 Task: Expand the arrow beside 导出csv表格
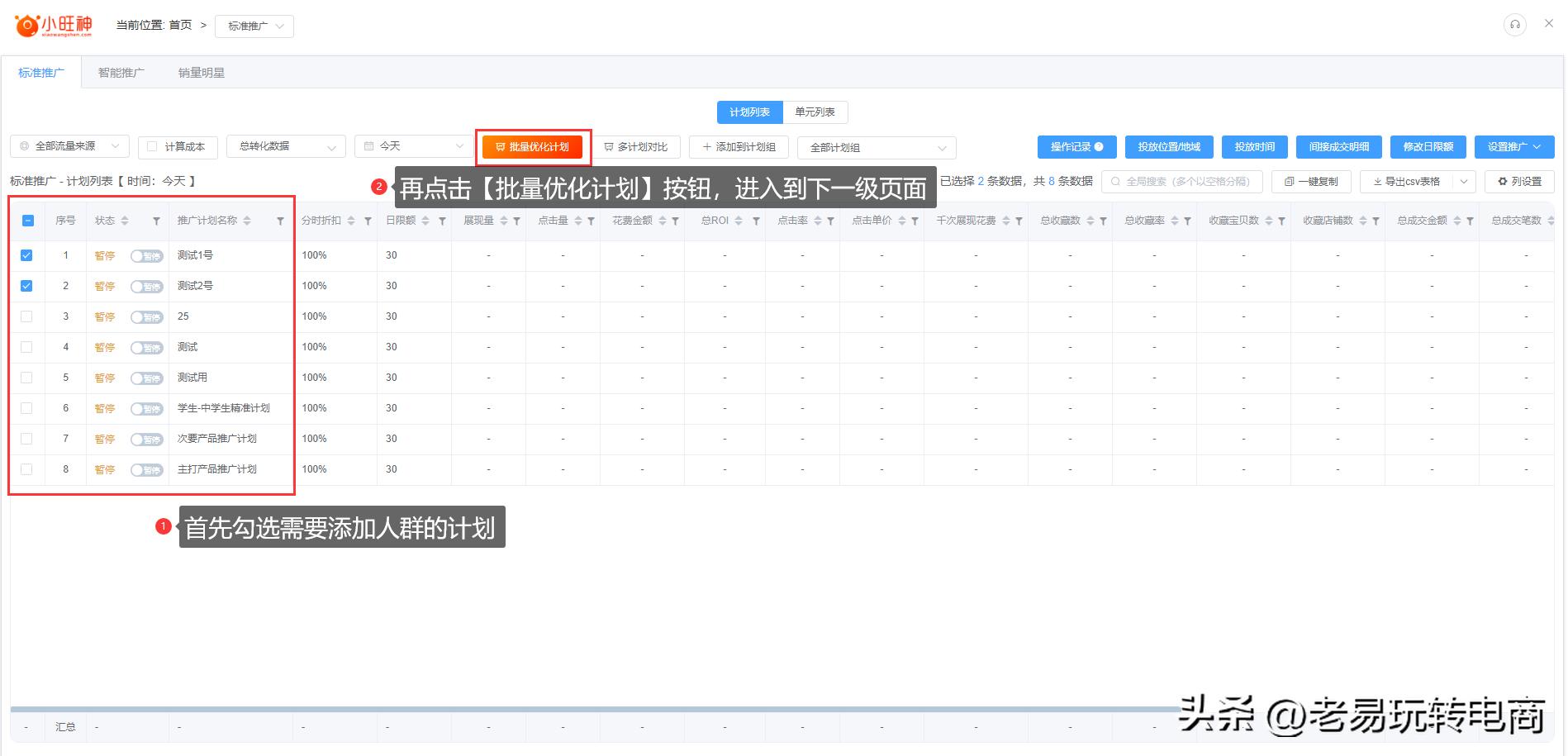[1464, 182]
